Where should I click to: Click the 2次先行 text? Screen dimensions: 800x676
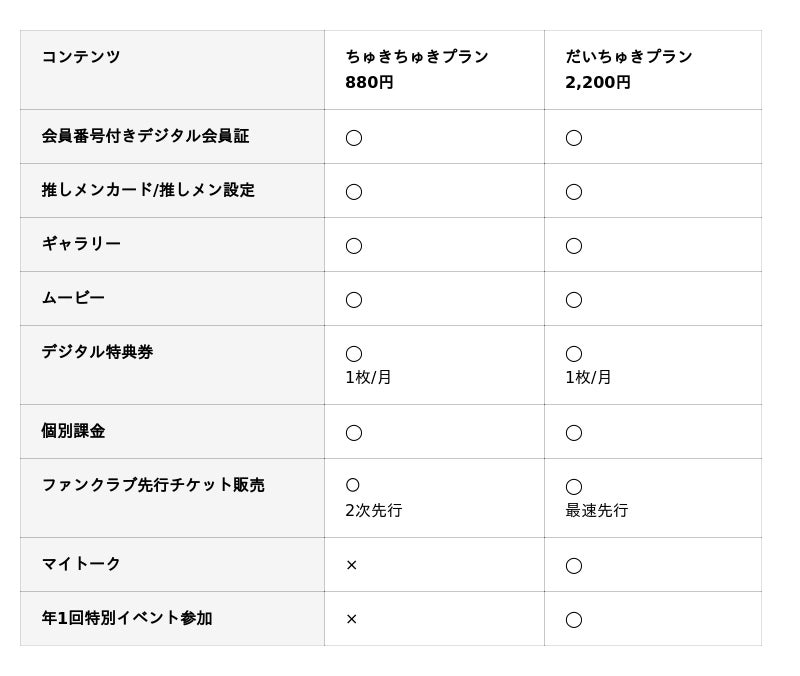coord(374,510)
